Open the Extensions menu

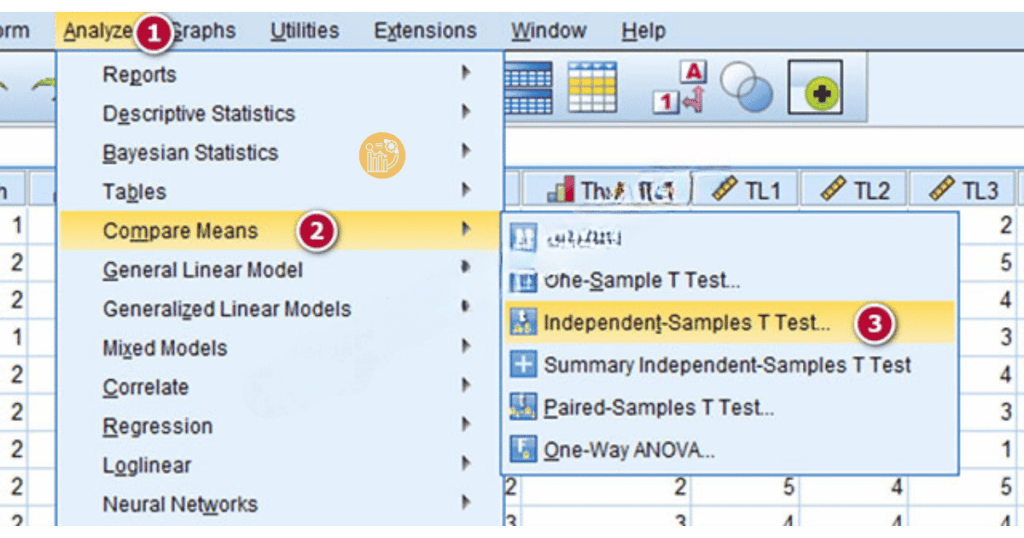tap(424, 31)
